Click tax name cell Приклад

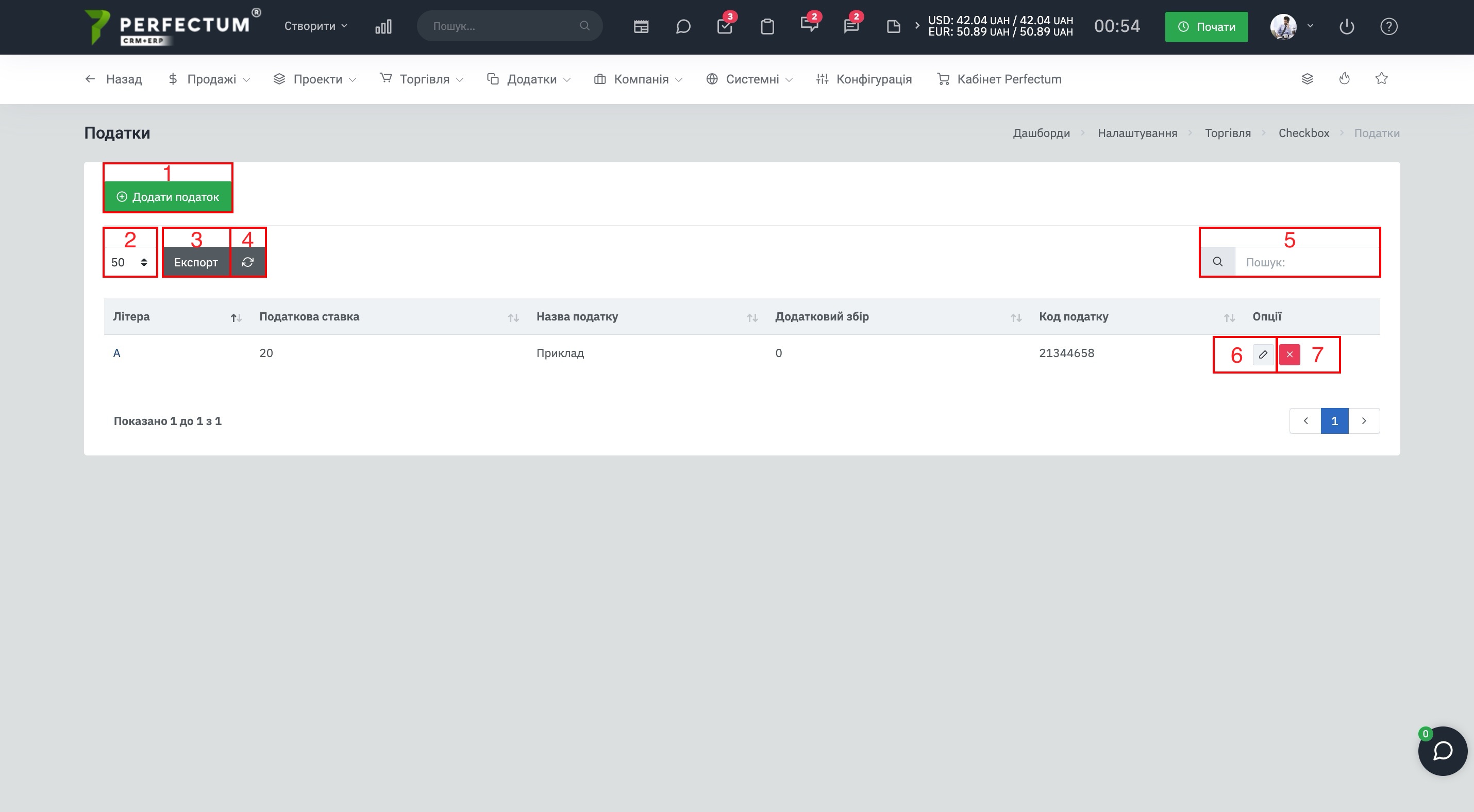pyautogui.click(x=560, y=353)
